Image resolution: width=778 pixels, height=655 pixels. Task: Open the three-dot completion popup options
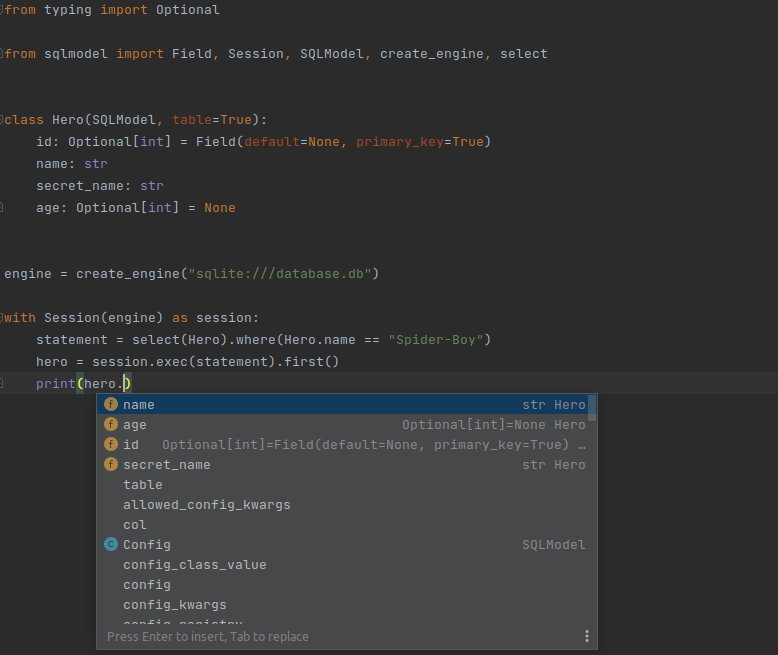(586, 636)
